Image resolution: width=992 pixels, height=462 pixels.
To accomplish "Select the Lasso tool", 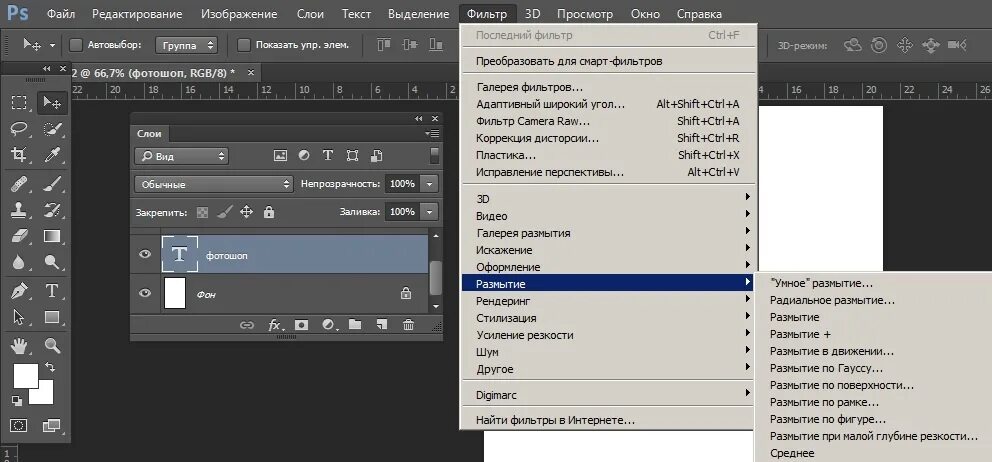I will (20, 129).
